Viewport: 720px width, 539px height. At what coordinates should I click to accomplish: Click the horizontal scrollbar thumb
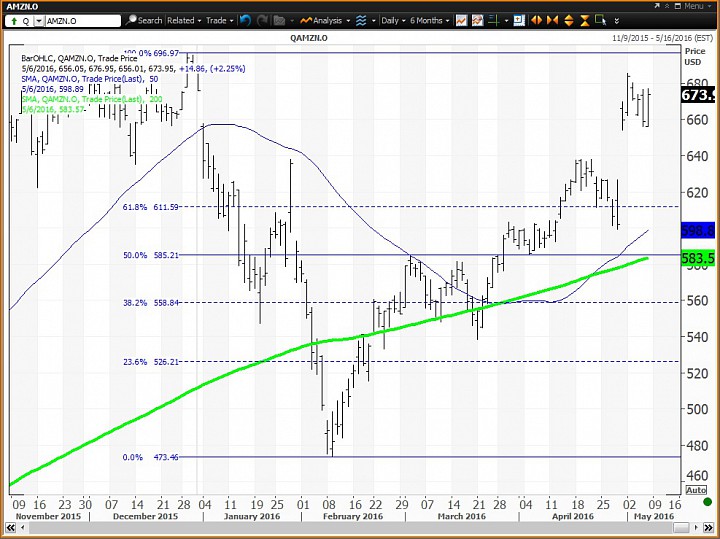pyautogui.click(x=681, y=528)
